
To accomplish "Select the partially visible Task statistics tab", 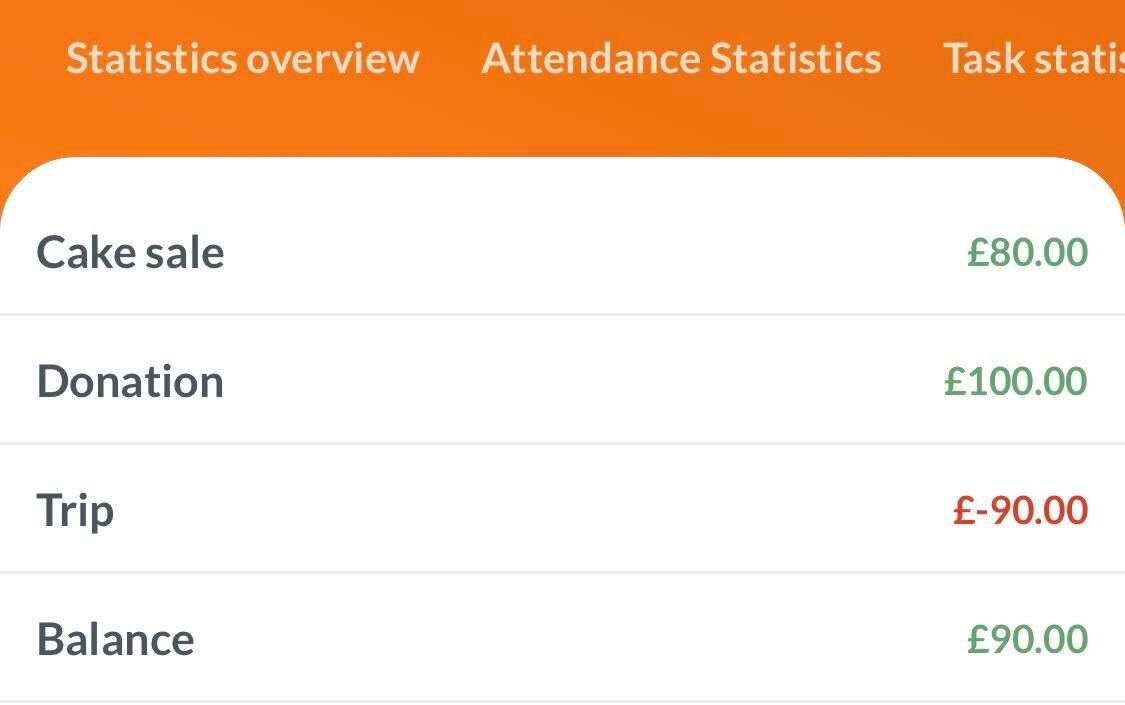I will coord(1033,58).
